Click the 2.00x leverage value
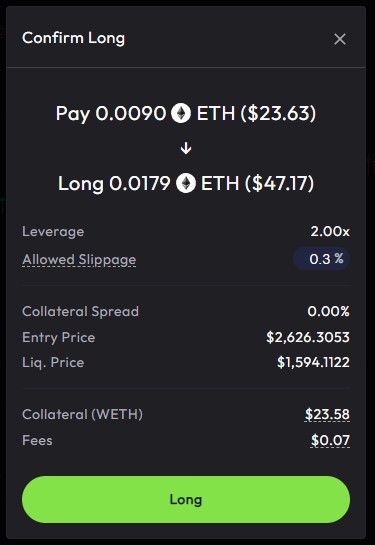Screen dimensions: 375x545 (x=330, y=231)
